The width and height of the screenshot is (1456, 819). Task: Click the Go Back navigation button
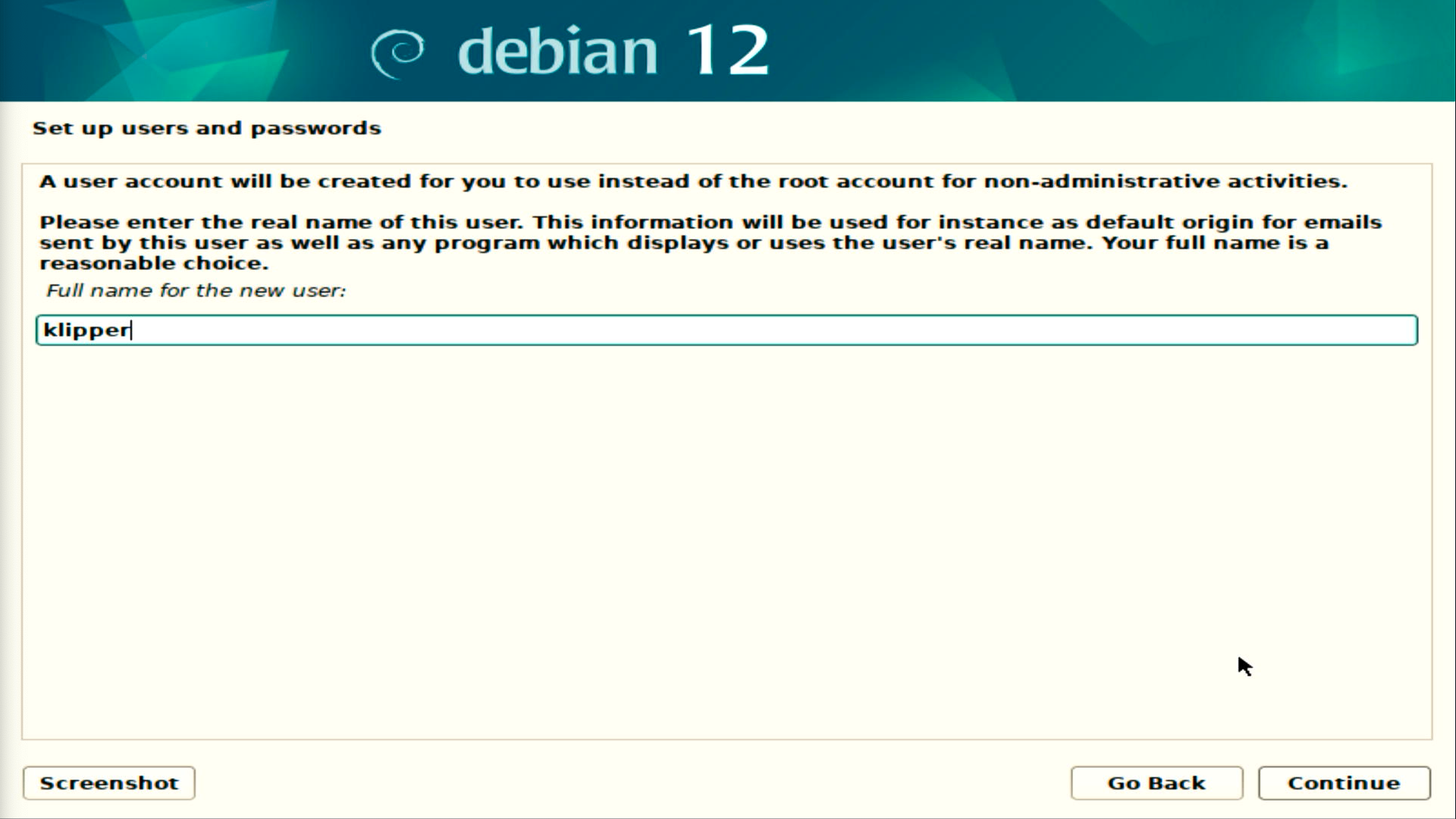tap(1156, 782)
